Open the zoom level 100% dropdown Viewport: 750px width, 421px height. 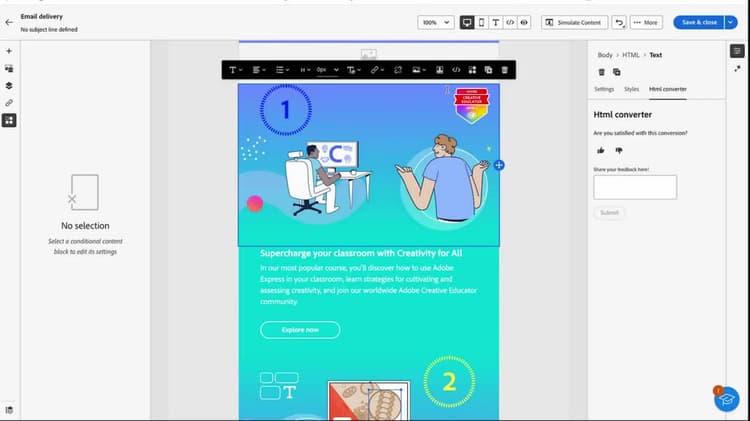tap(435, 22)
